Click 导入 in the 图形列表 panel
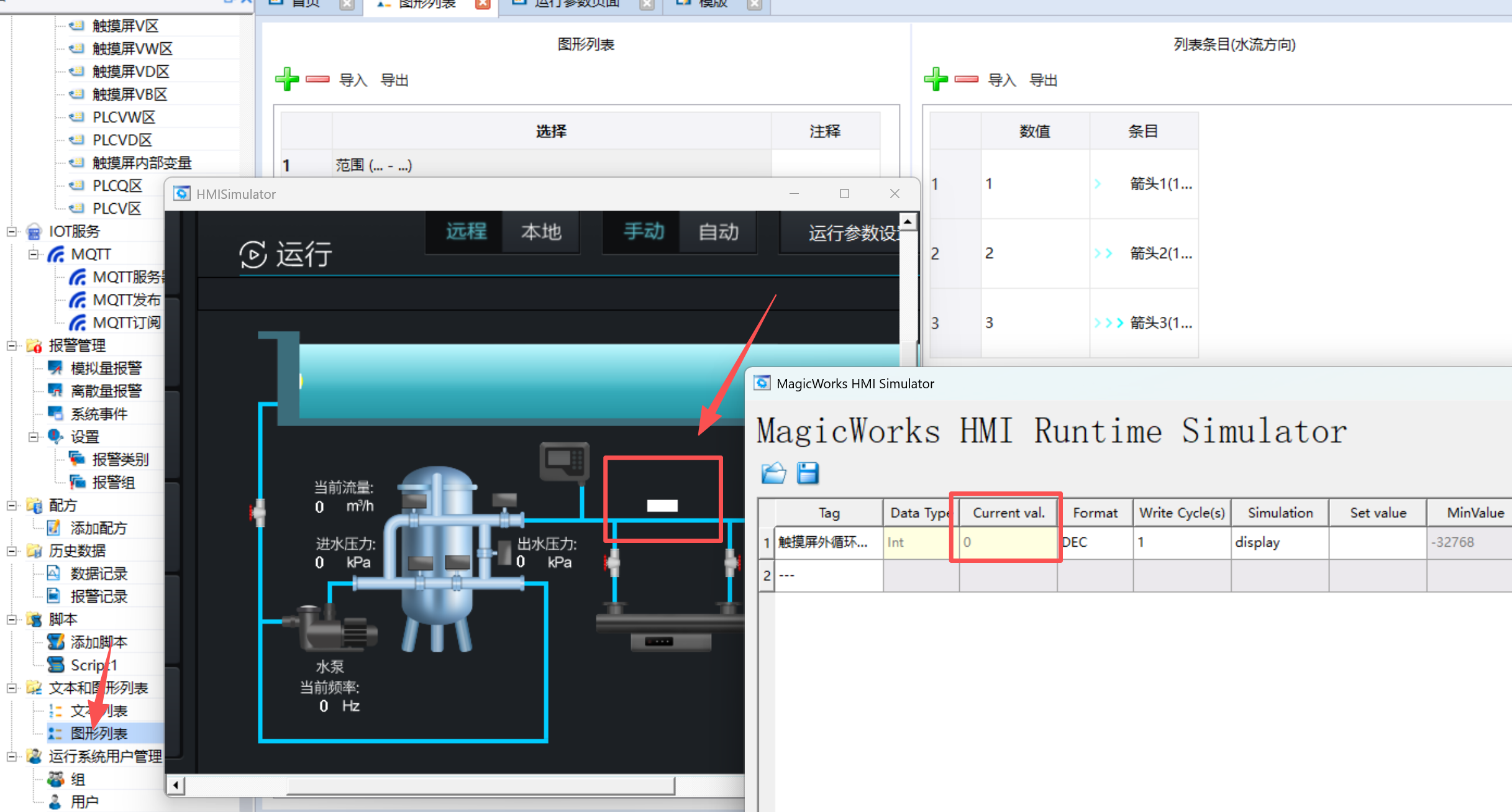Screen dimensions: 1512x812 tap(353, 80)
